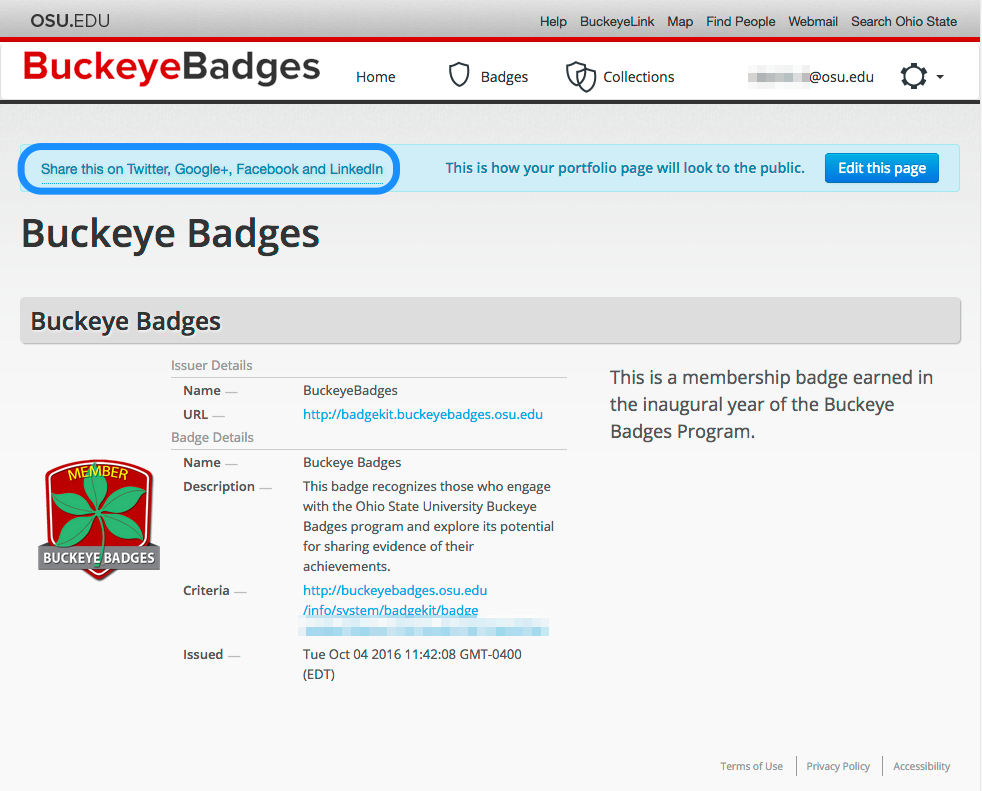982x791 pixels.
Task: Click the badge description paragraph text
Action: click(428, 526)
